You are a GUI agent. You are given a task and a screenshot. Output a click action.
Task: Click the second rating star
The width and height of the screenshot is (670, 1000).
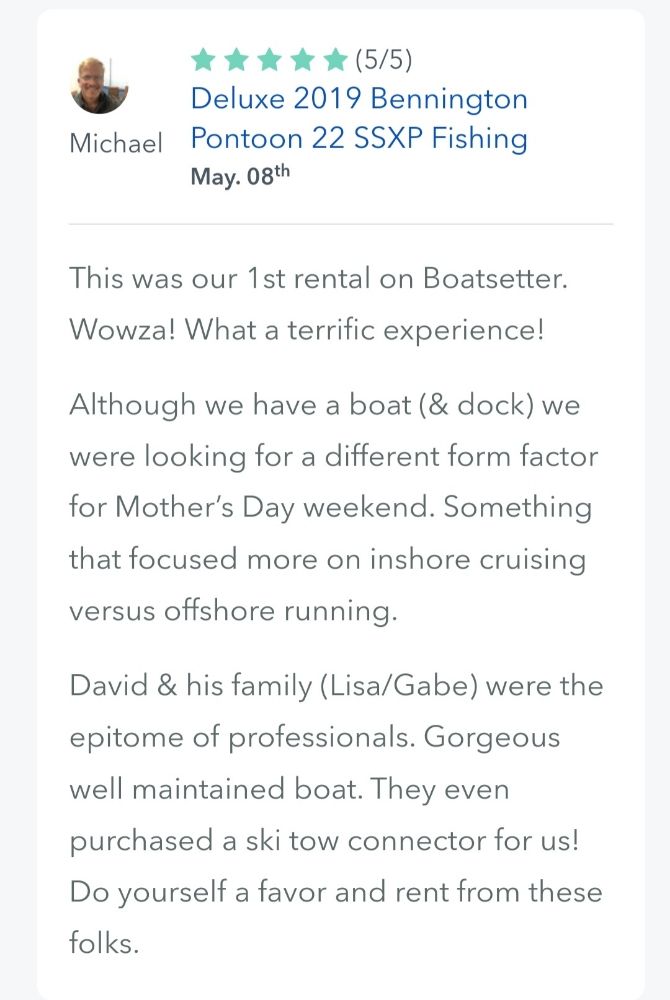click(x=237, y=59)
